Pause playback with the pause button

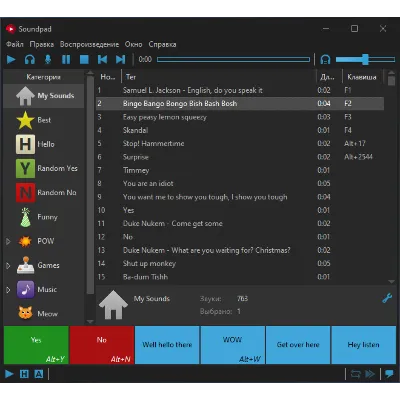point(66,60)
